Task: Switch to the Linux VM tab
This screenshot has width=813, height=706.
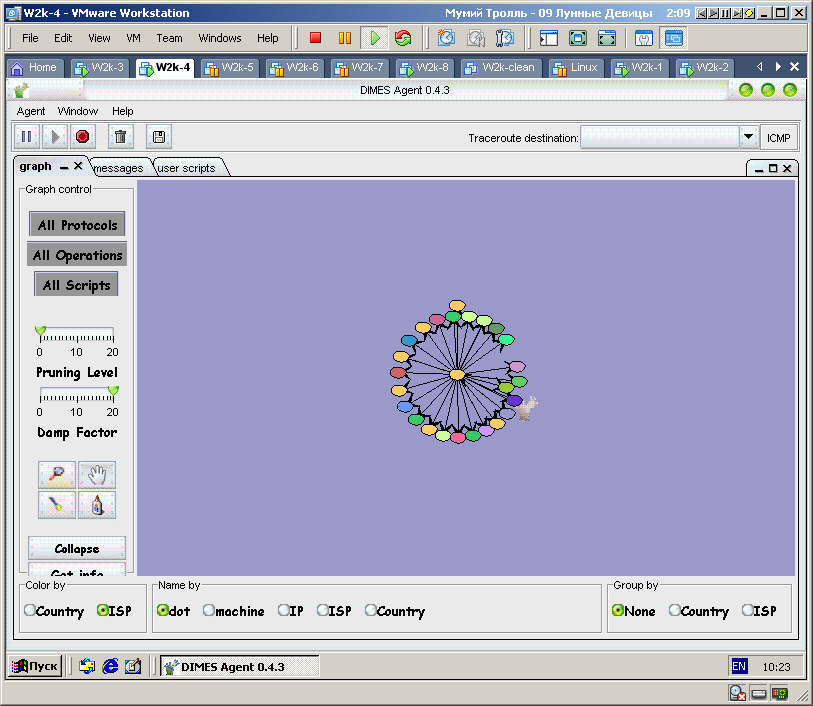Action: point(575,67)
